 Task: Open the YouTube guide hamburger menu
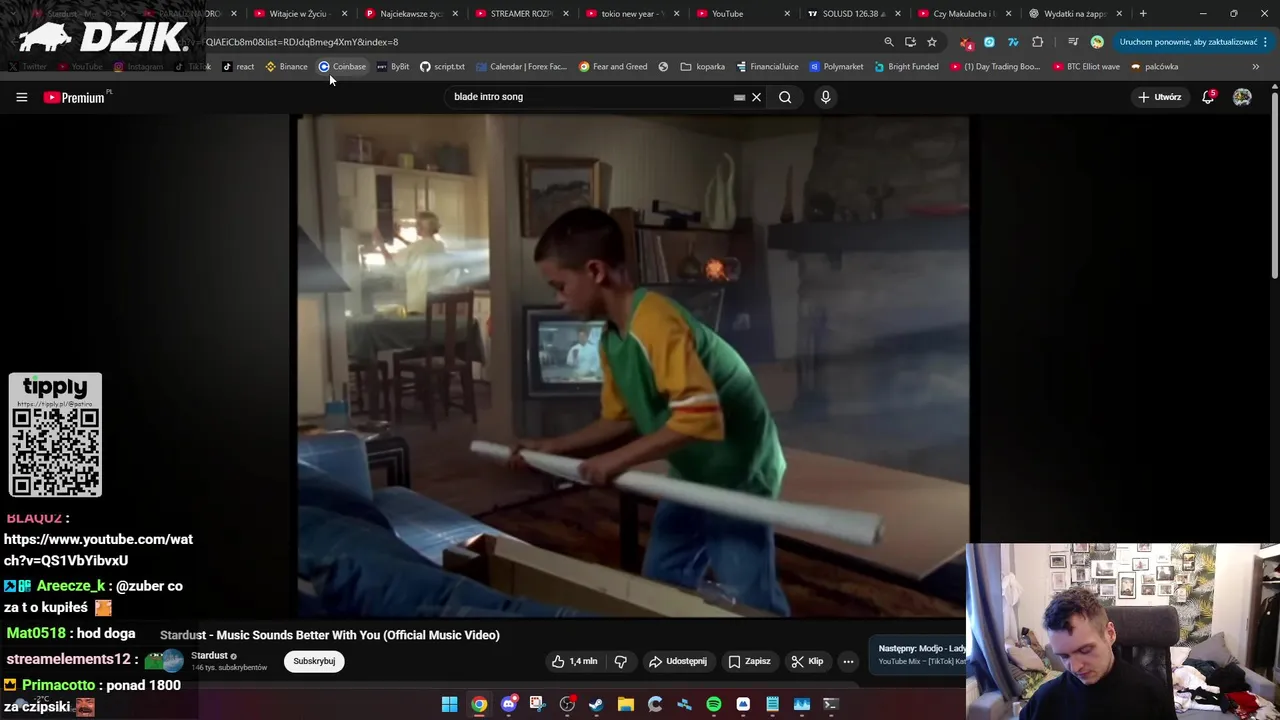(x=21, y=97)
